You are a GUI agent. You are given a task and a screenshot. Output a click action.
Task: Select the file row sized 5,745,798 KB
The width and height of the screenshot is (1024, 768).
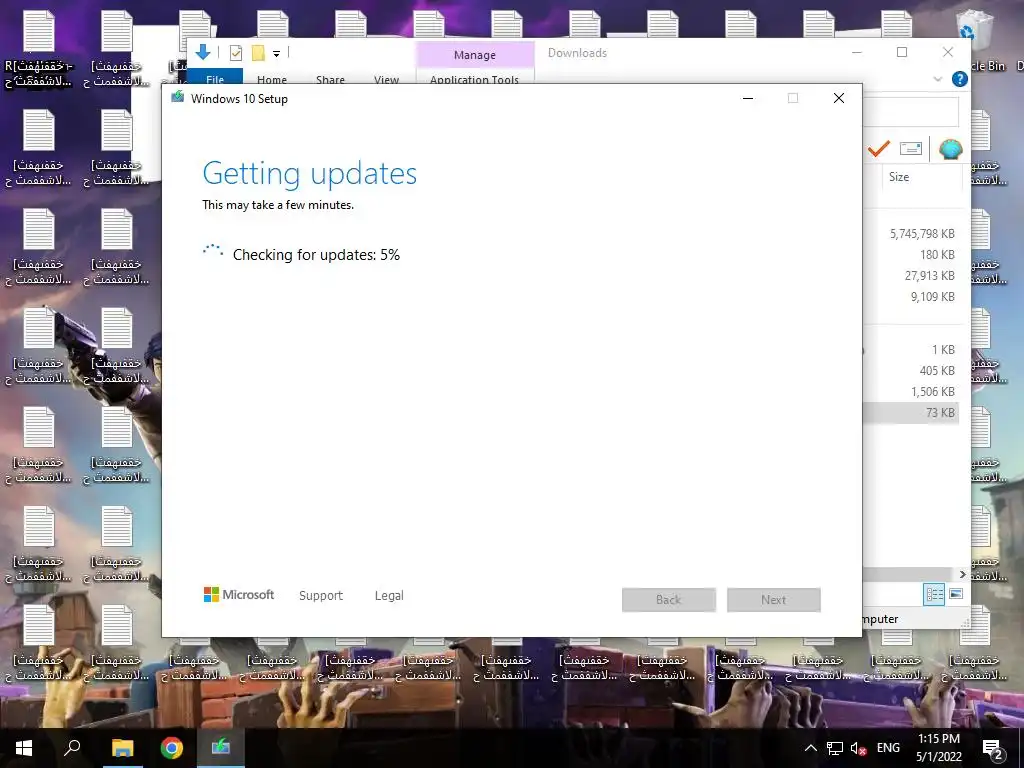tap(912, 234)
